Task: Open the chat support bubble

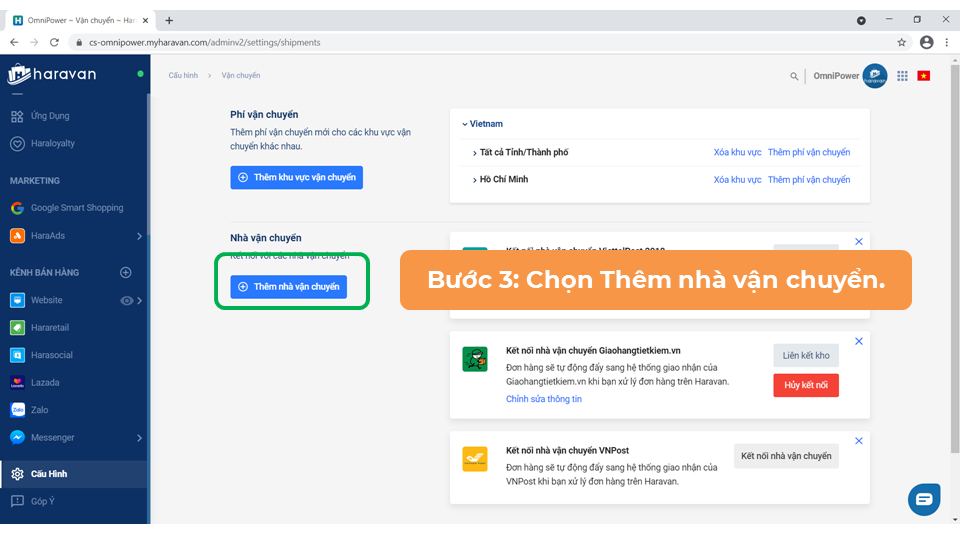Action: coord(923,499)
